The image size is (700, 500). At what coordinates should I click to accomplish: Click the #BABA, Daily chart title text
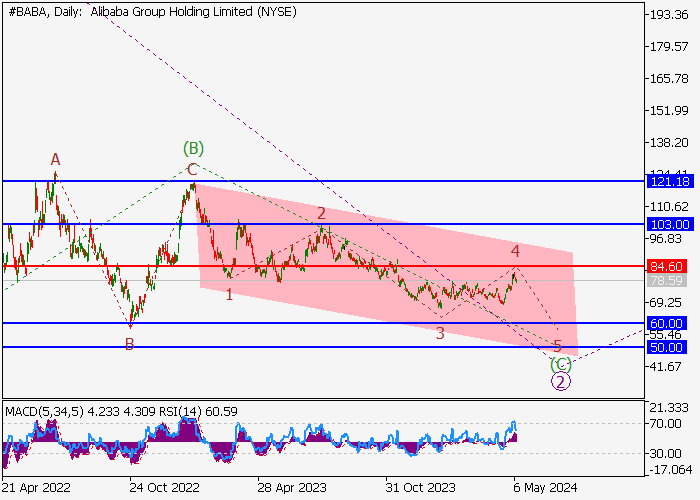coord(152,12)
